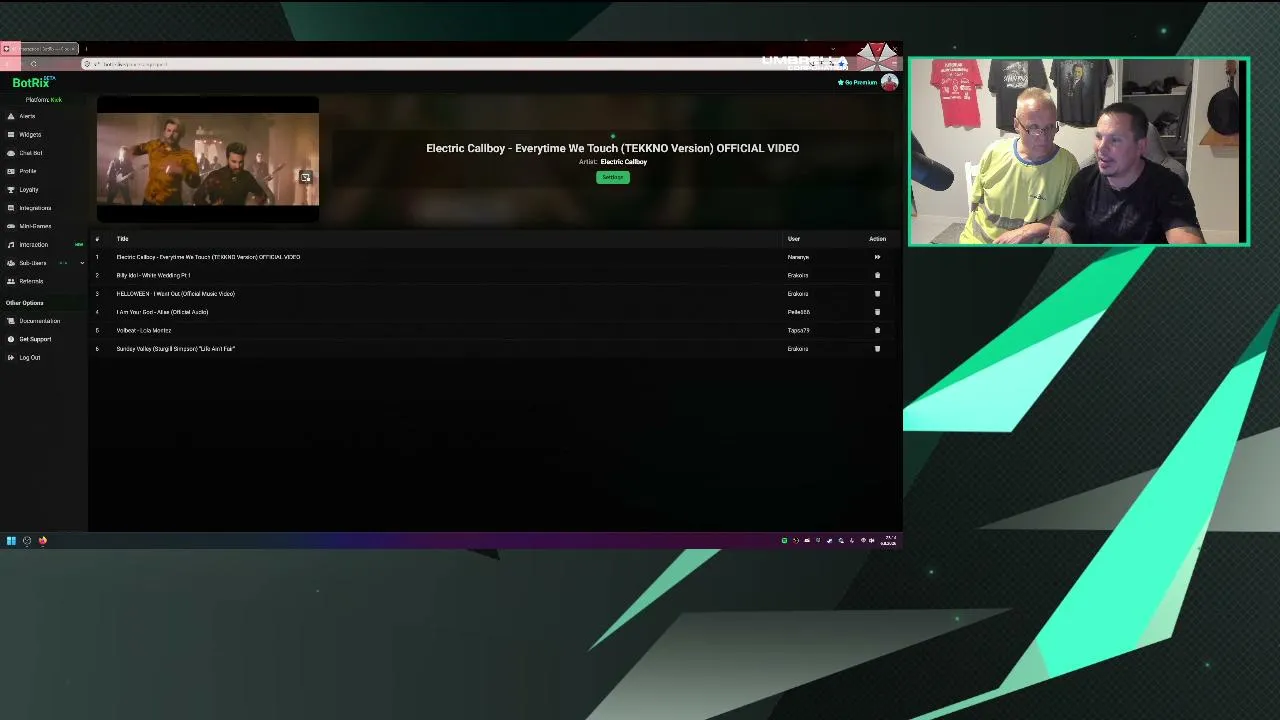Select the BotRix browser tab
The width and height of the screenshot is (1280, 720).
coord(40,49)
